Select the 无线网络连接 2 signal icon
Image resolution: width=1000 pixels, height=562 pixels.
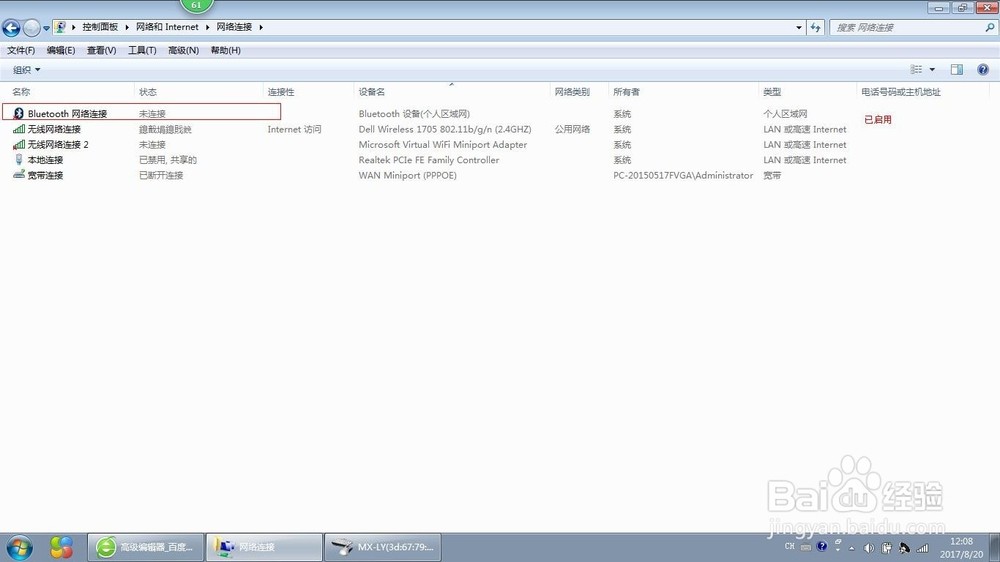19,144
